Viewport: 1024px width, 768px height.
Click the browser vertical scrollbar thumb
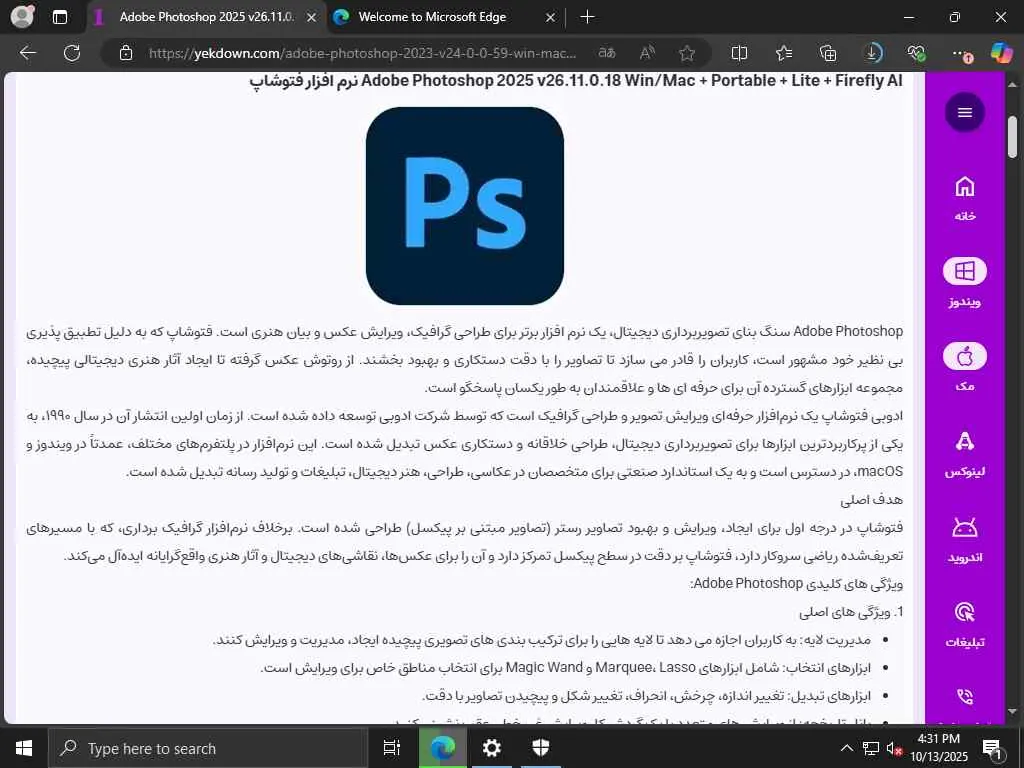pyautogui.click(x=1012, y=137)
